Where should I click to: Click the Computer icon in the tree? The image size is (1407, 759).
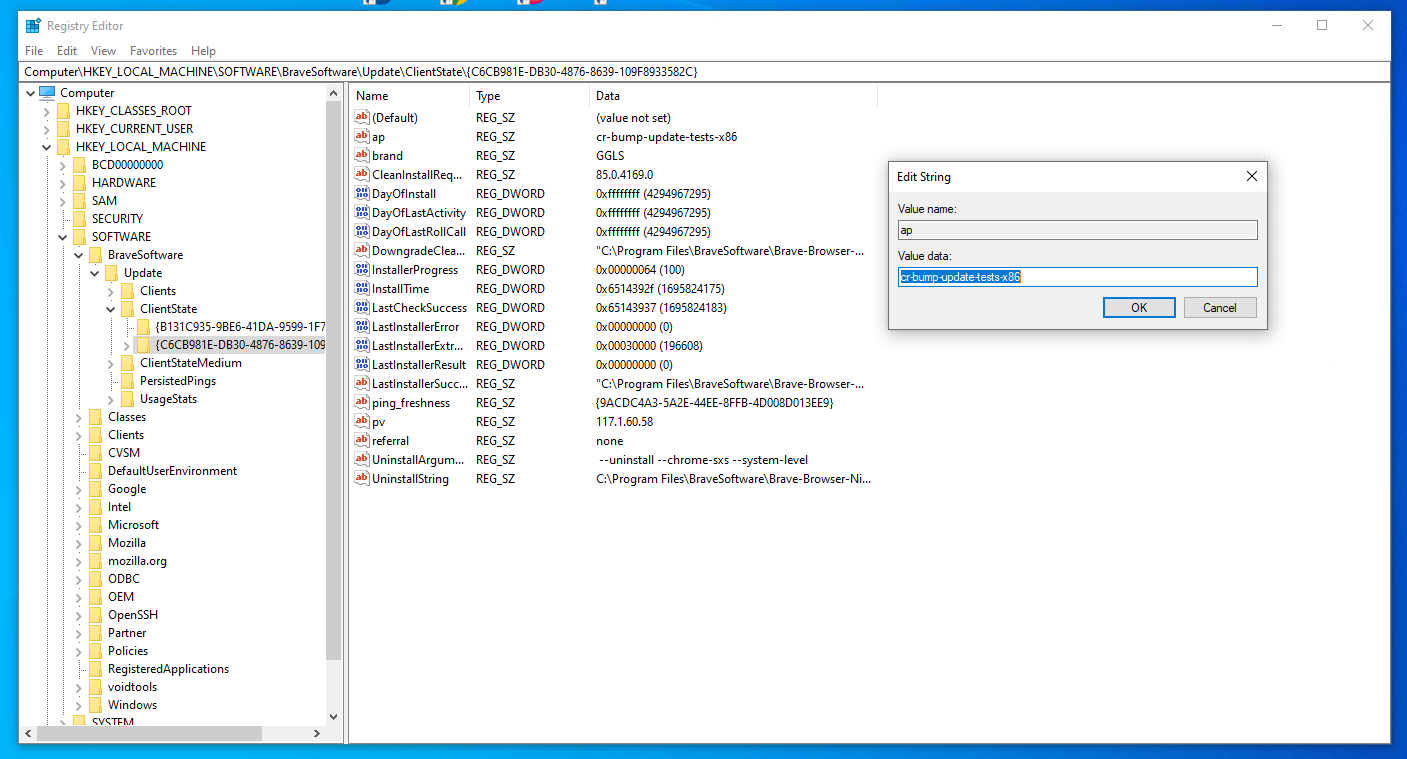[46, 92]
